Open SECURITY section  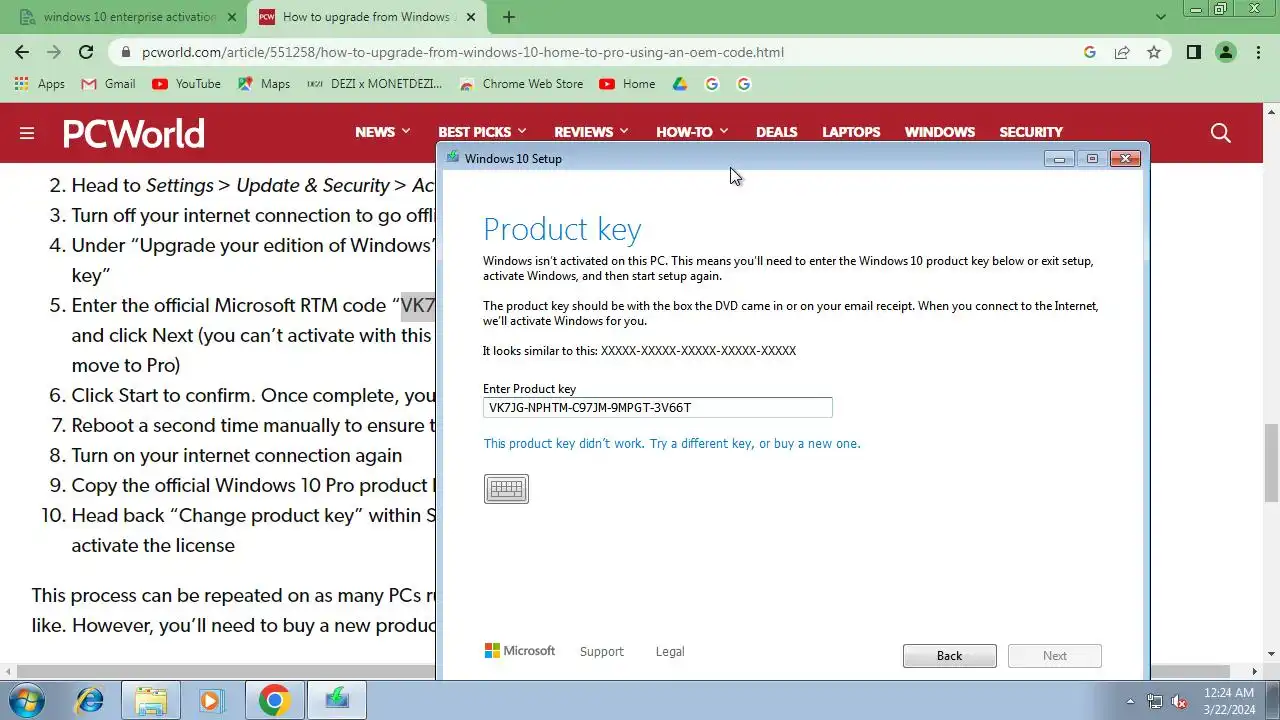coord(1030,132)
